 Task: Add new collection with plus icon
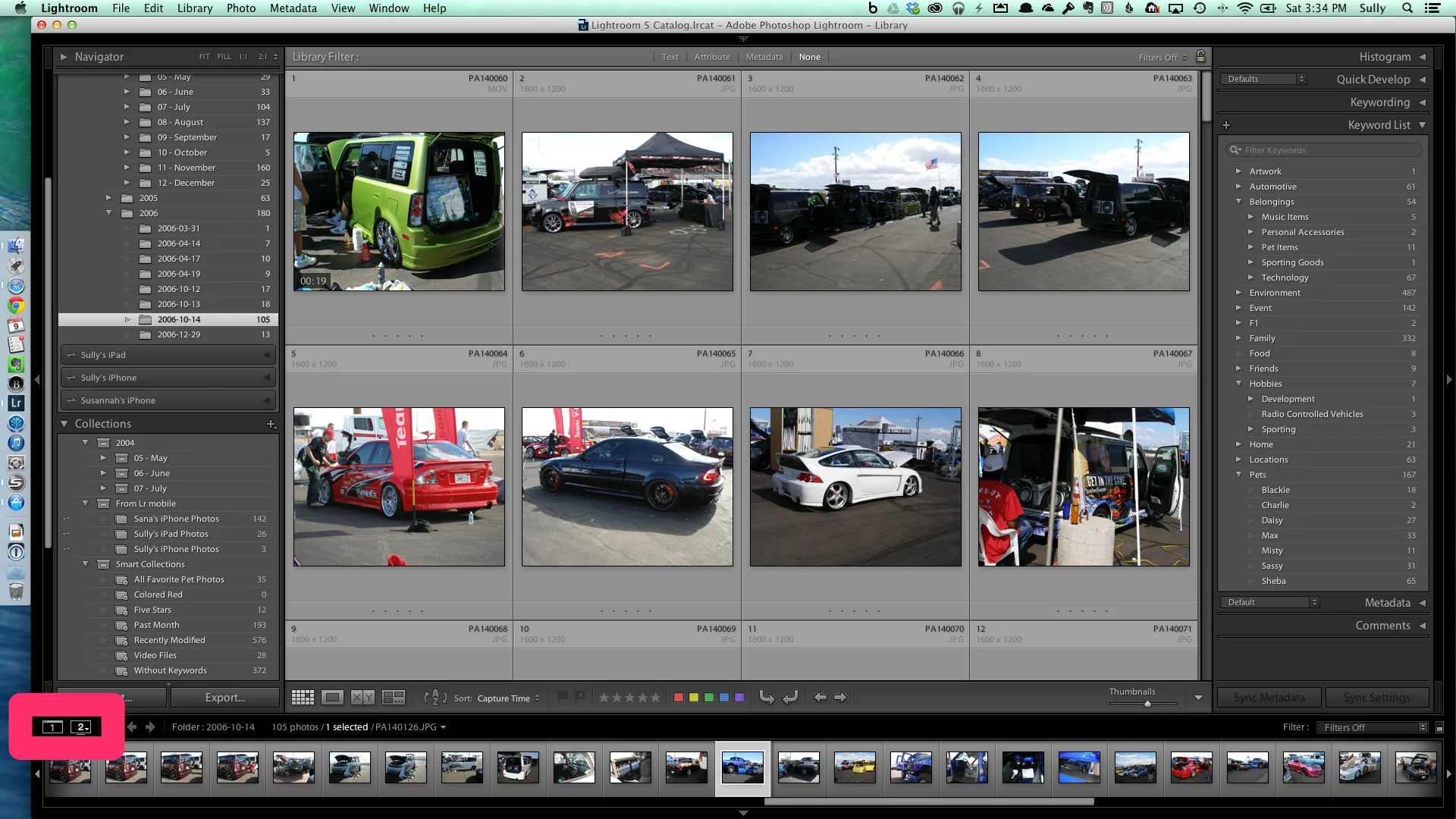[x=271, y=424]
